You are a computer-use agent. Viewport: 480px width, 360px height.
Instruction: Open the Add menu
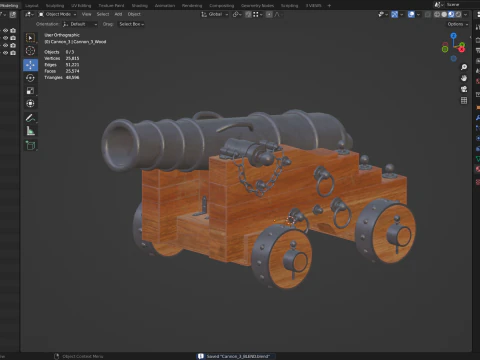click(x=118, y=14)
